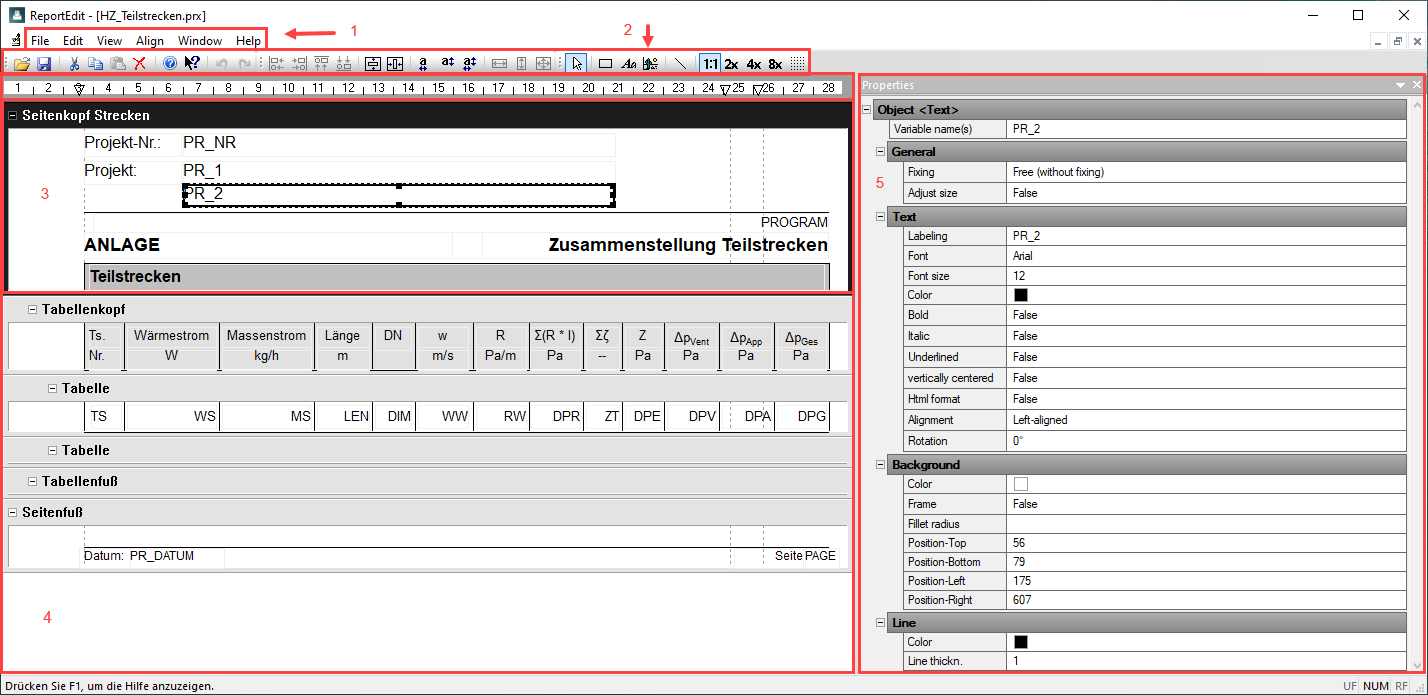Click the Align top edges icon
This screenshot has width=1428, height=695.
(321, 63)
